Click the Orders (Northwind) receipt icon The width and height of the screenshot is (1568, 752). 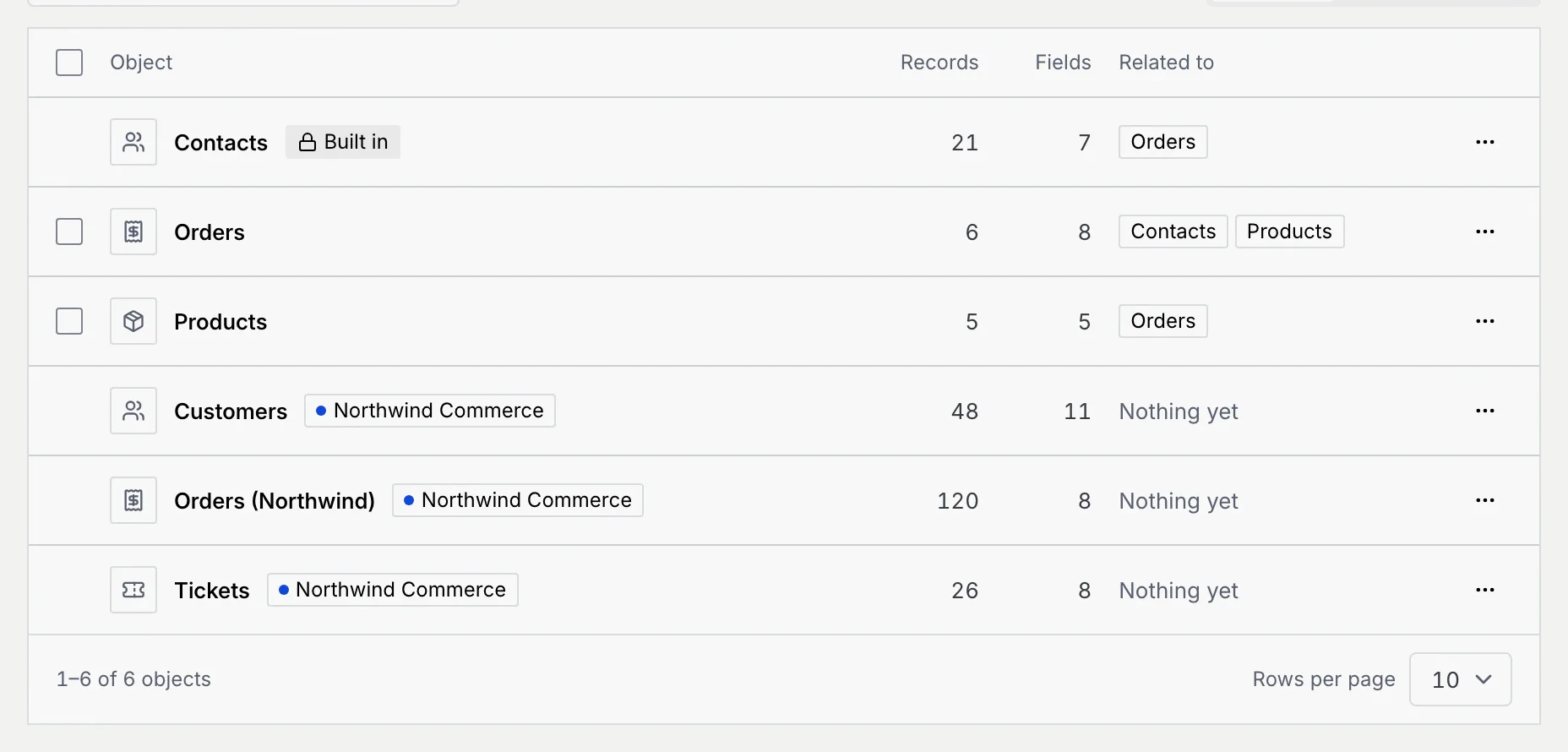133,500
